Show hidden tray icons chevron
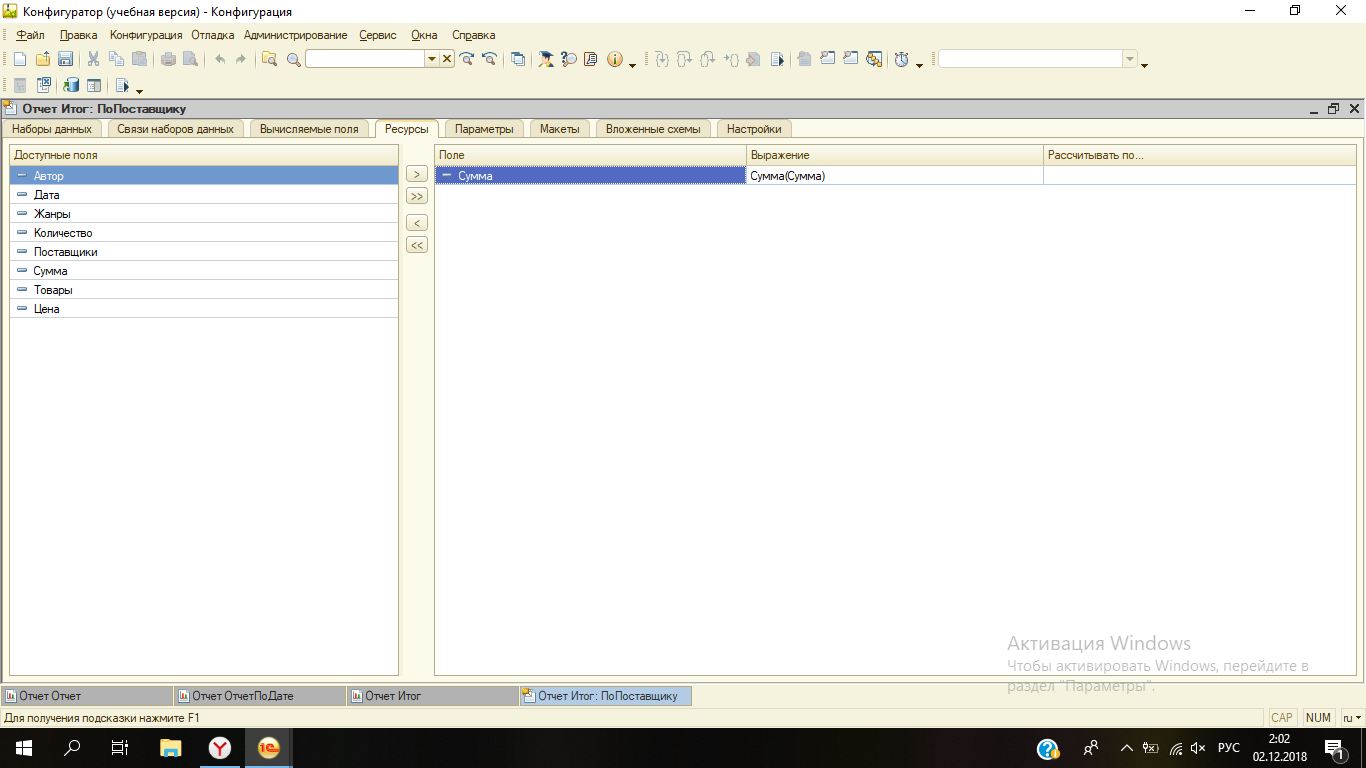This screenshot has height=768, width=1366. pos(1126,748)
